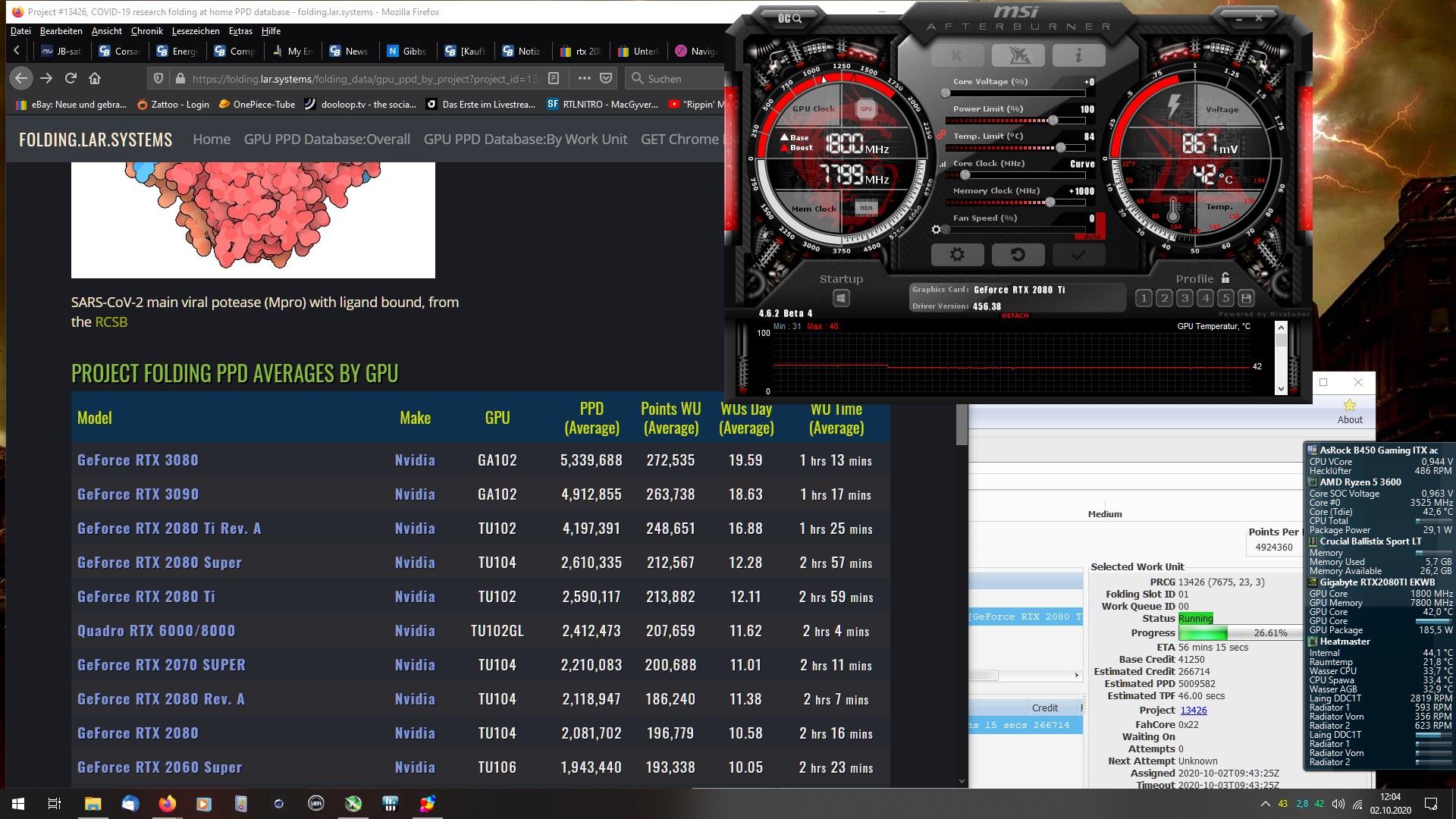Open fan settings gear next to Fan Speed

coord(937,229)
